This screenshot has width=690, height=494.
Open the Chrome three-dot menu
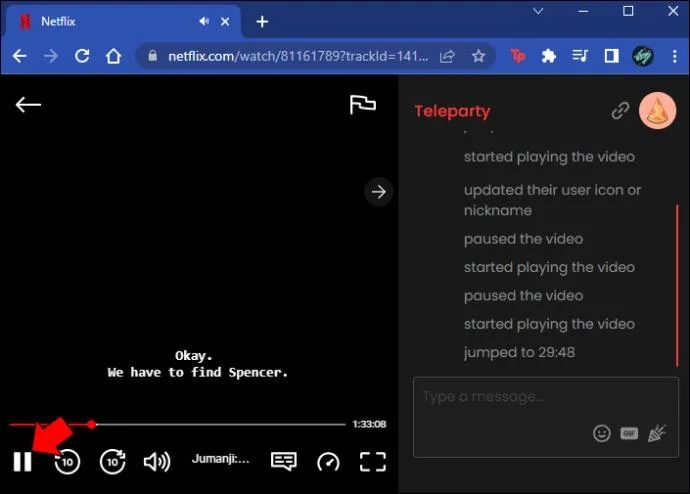(675, 56)
